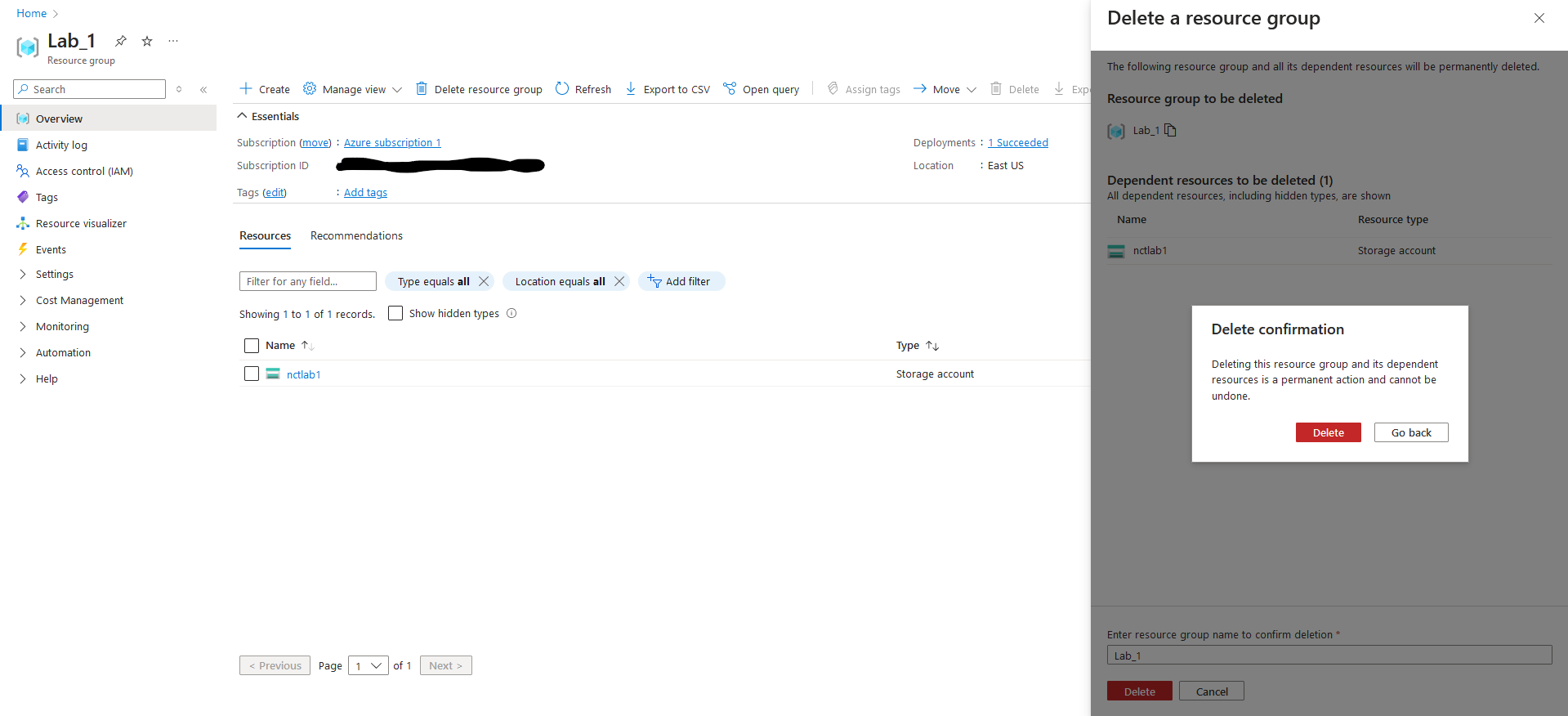
Task: Click the tags (edit) link
Action: coord(275,192)
